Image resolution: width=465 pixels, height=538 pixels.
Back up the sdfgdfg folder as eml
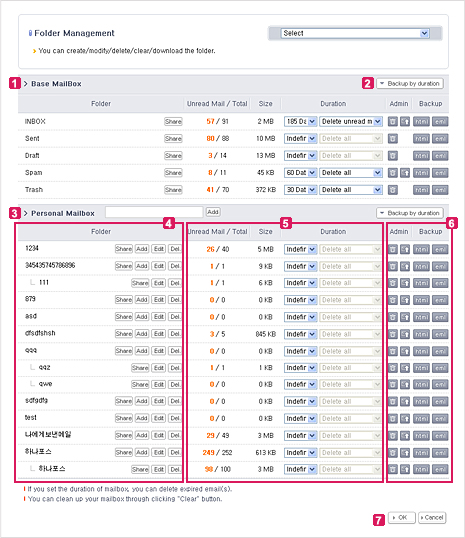[x=440, y=401]
